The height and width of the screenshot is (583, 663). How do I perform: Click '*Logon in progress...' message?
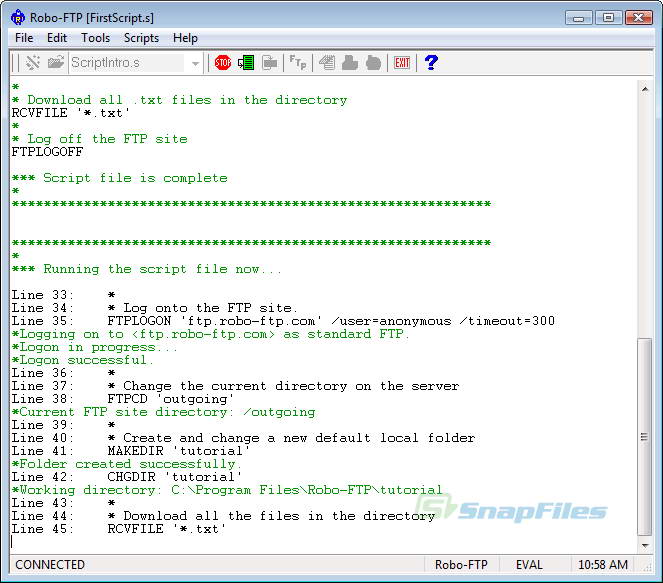(94, 347)
